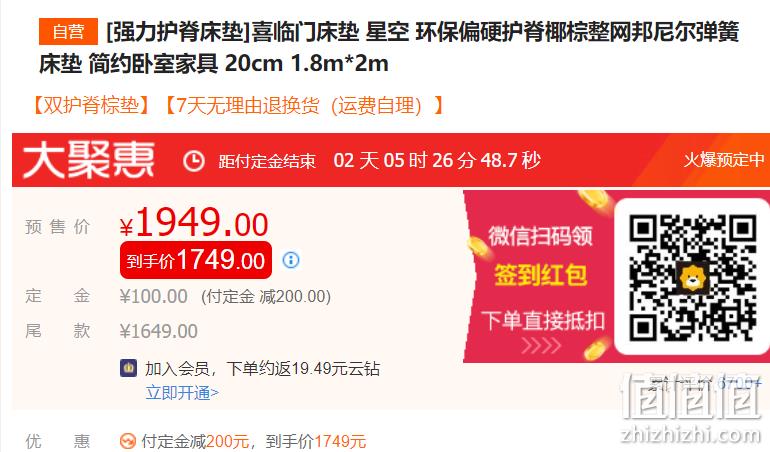Click the orange coupon icon beside 付定金减200元

128,441
